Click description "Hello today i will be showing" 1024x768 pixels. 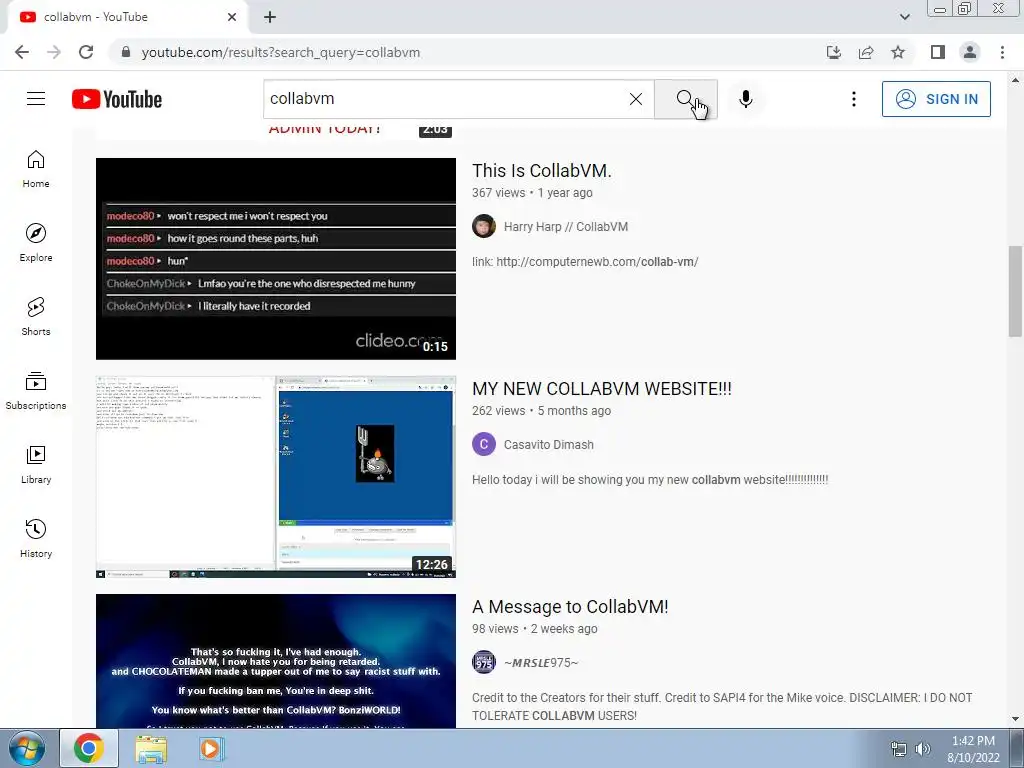pos(650,480)
